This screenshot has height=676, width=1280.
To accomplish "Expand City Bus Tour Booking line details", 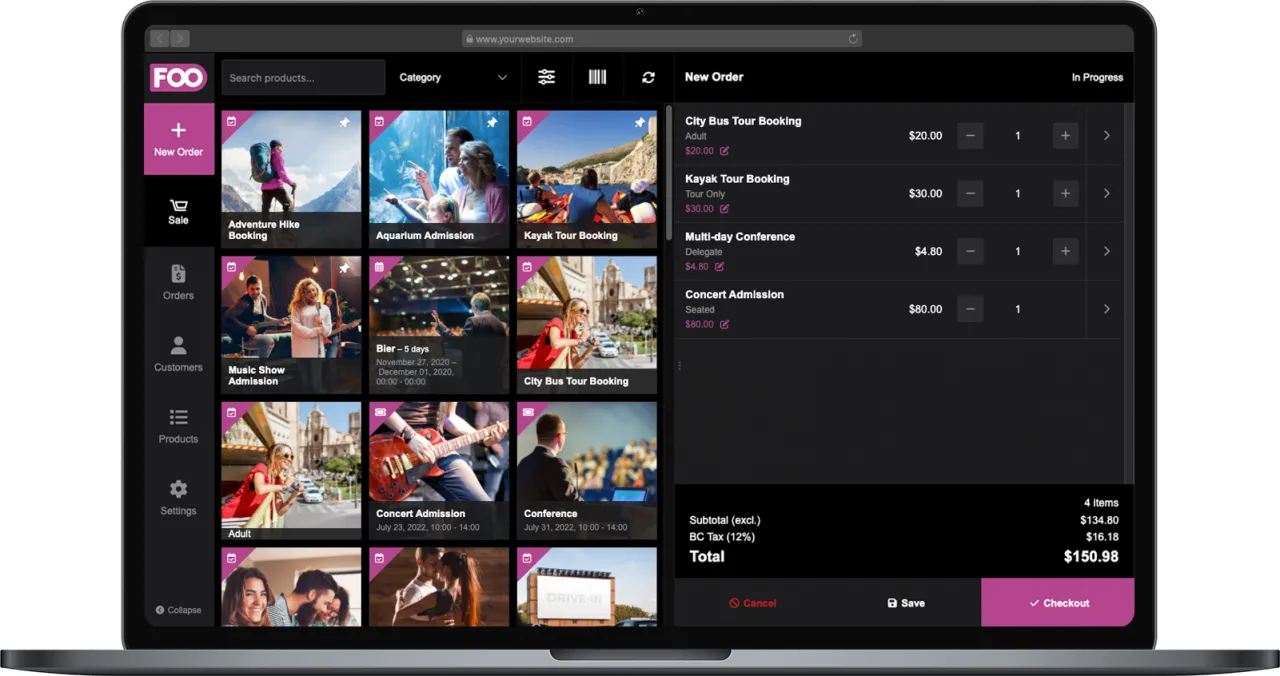I will 1106,136.
